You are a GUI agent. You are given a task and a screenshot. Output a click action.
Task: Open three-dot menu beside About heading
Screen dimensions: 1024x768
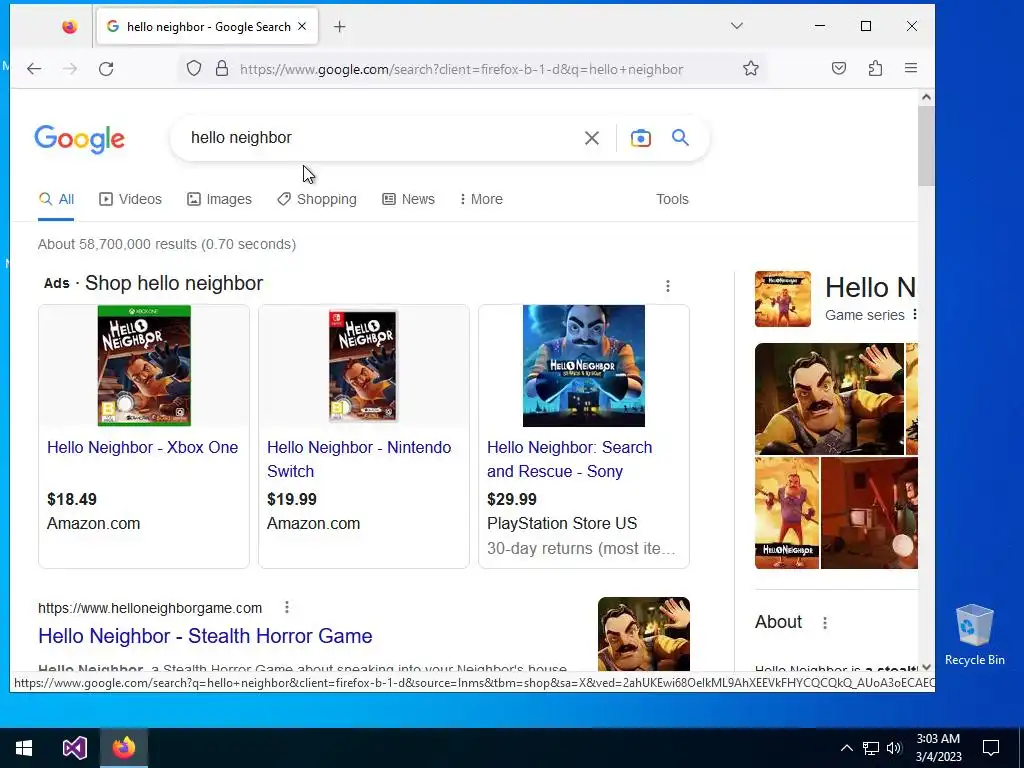pos(825,622)
